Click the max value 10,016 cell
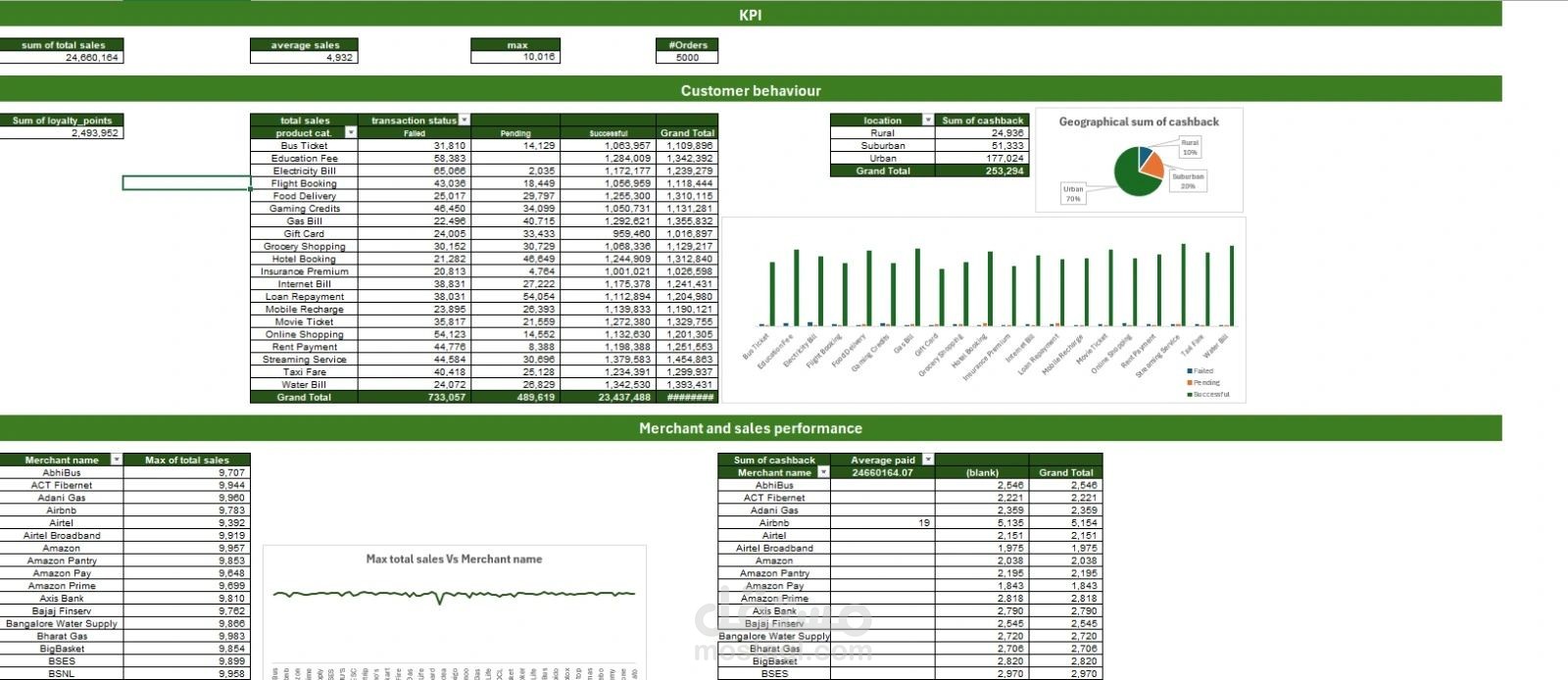Screen dimensions: 1568x680 (x=515, y=58)
